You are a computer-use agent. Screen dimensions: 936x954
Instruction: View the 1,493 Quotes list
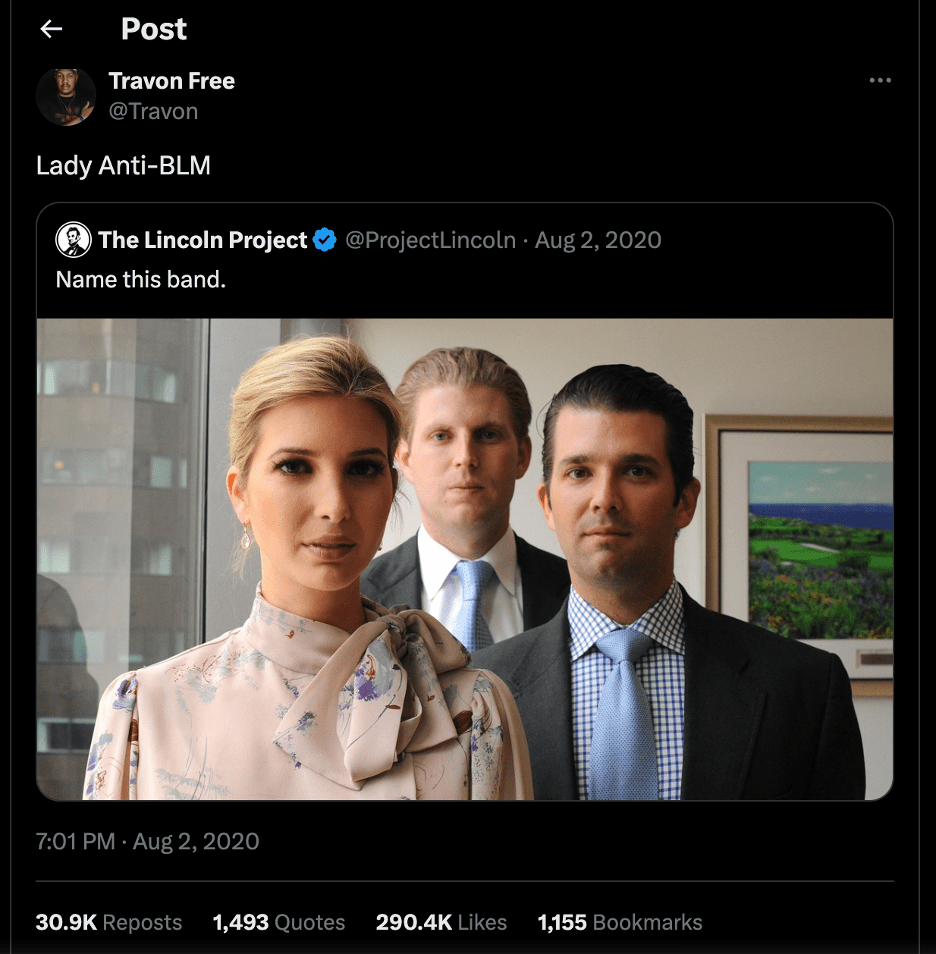(x=279, y=922)
